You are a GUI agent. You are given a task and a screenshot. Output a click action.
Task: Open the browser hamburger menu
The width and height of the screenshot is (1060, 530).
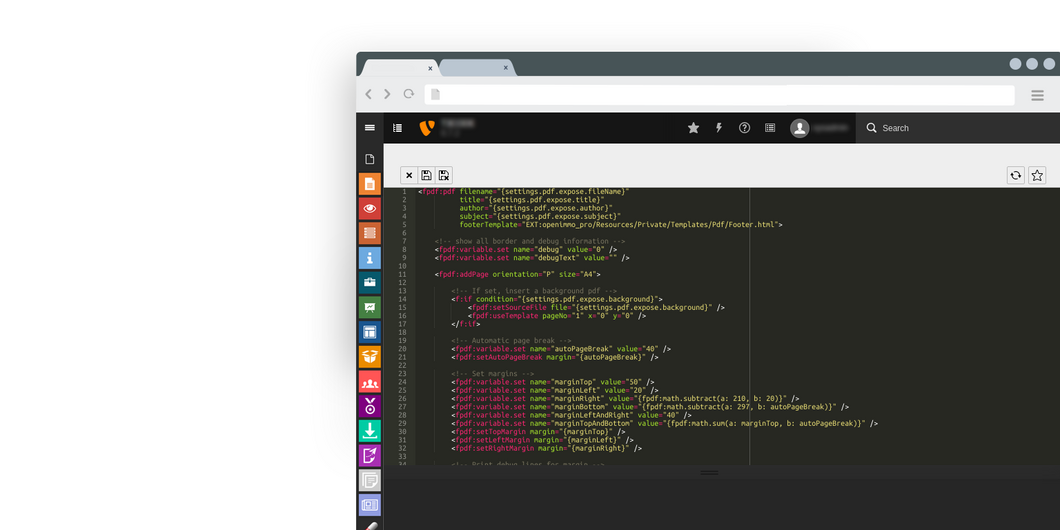point(1037,95)
